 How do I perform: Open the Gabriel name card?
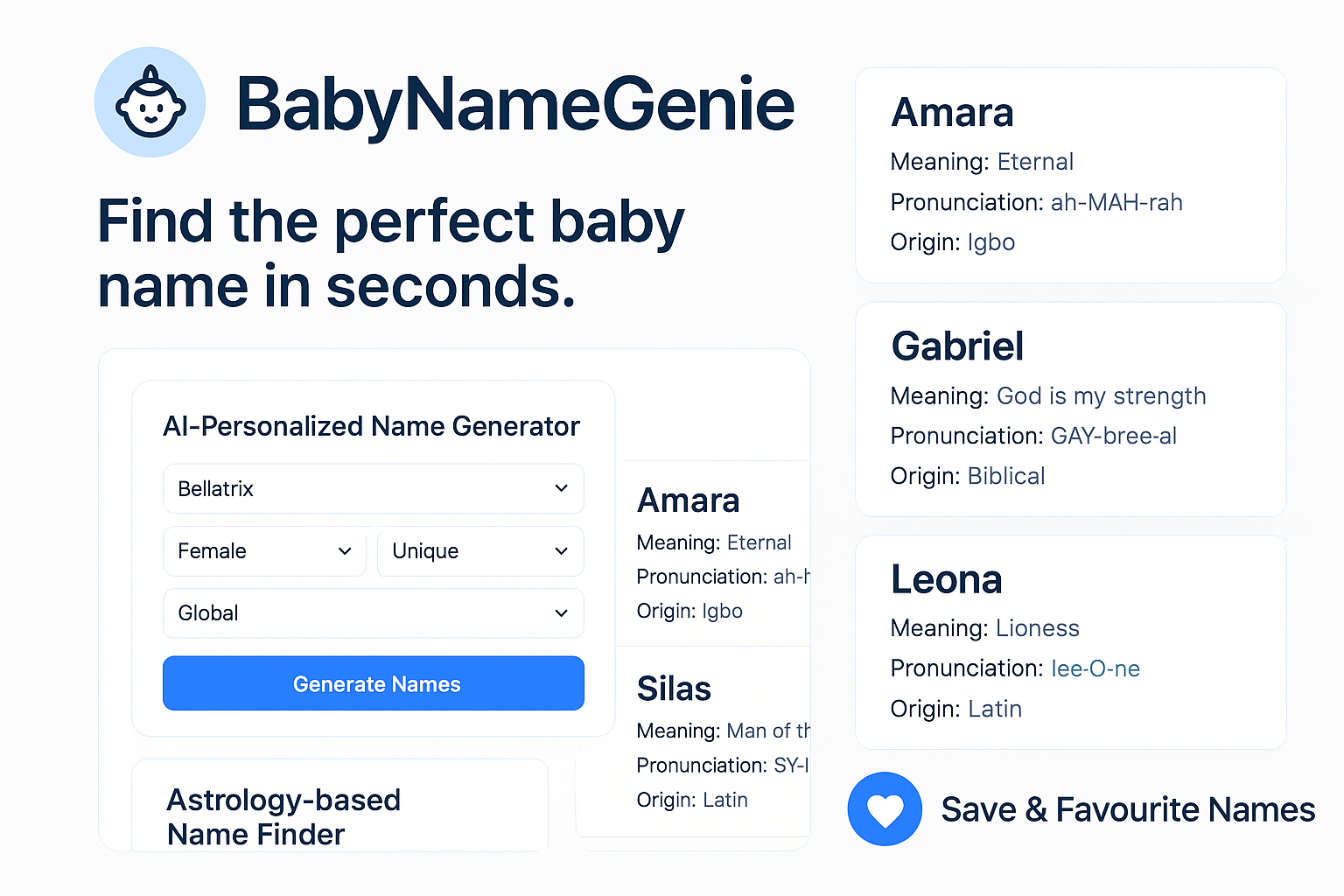click(x=956, y=346)
